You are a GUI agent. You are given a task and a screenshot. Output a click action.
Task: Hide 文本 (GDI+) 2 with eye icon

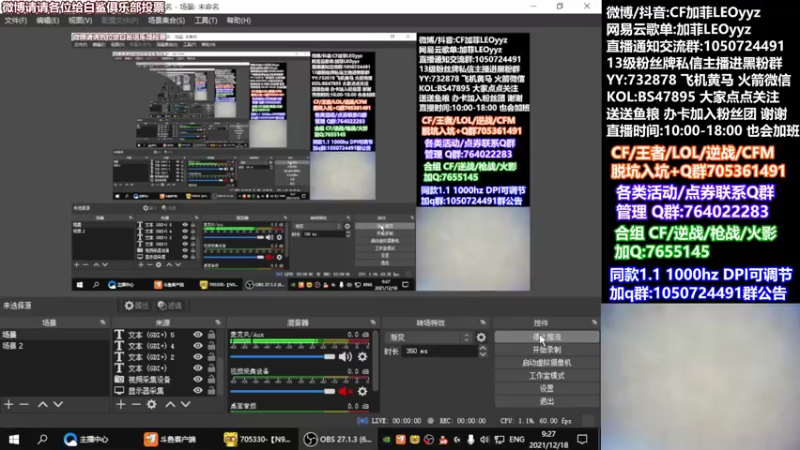click(x=198, y=357)
